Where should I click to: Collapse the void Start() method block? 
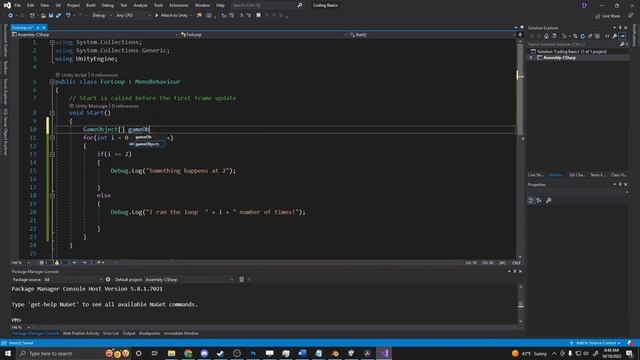52,113
